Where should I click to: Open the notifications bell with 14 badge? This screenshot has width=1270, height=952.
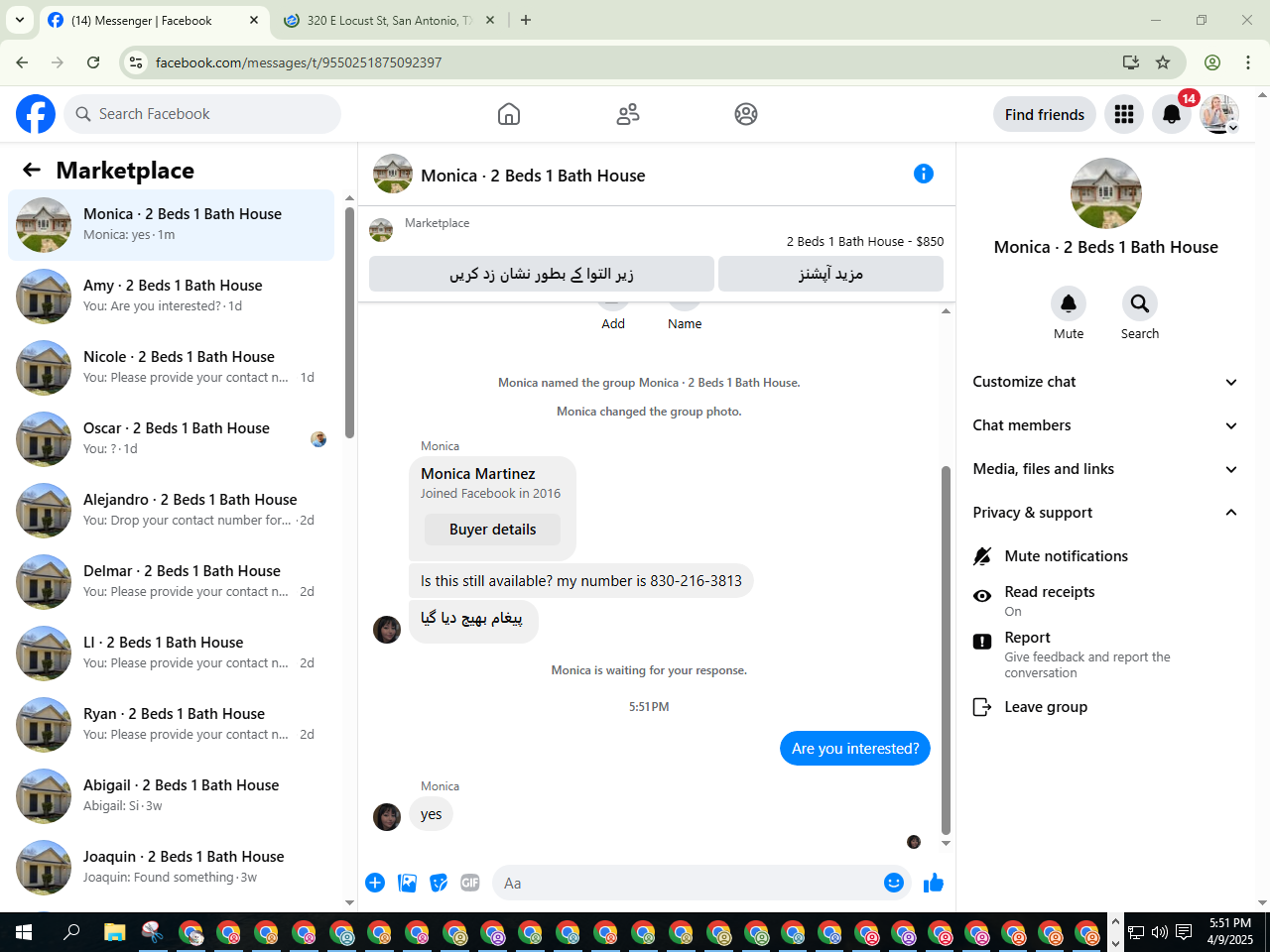point(1172,114)
